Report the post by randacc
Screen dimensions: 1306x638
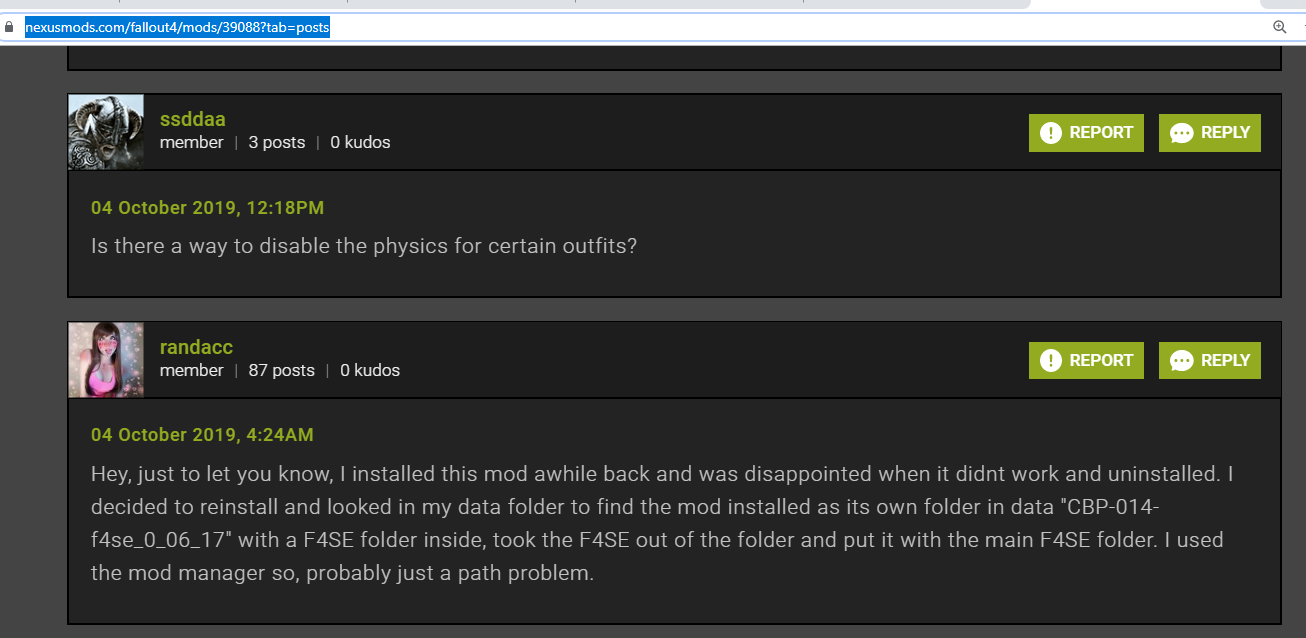[1086, 361]
